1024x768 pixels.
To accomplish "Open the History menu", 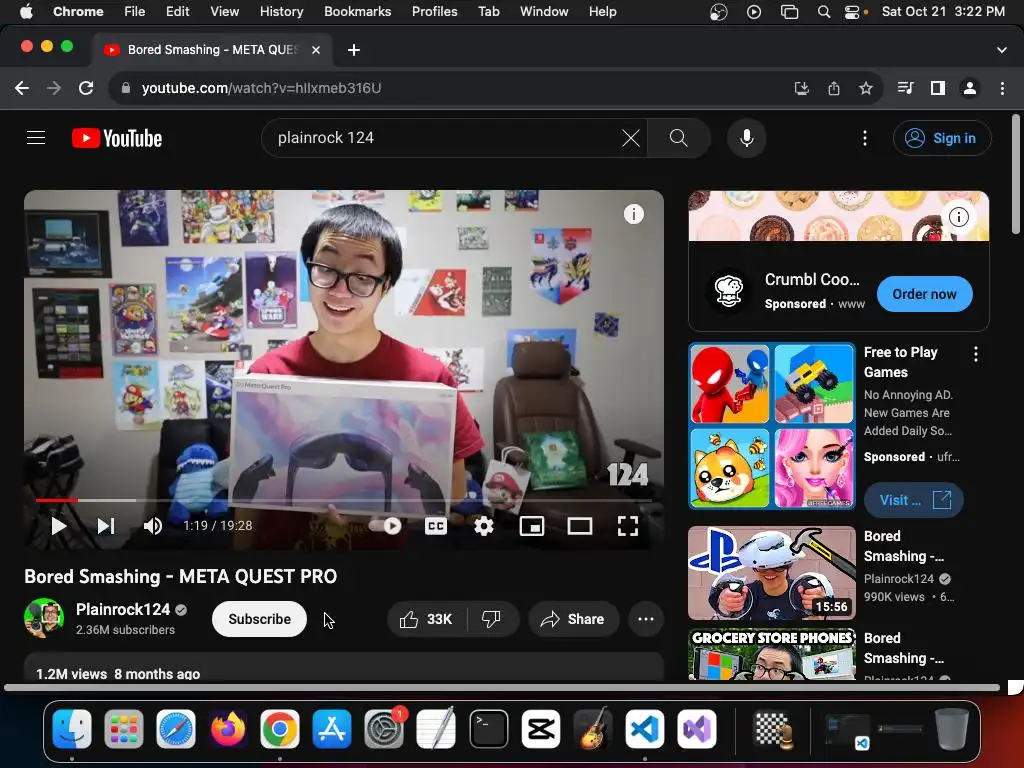I will [281, 12].
